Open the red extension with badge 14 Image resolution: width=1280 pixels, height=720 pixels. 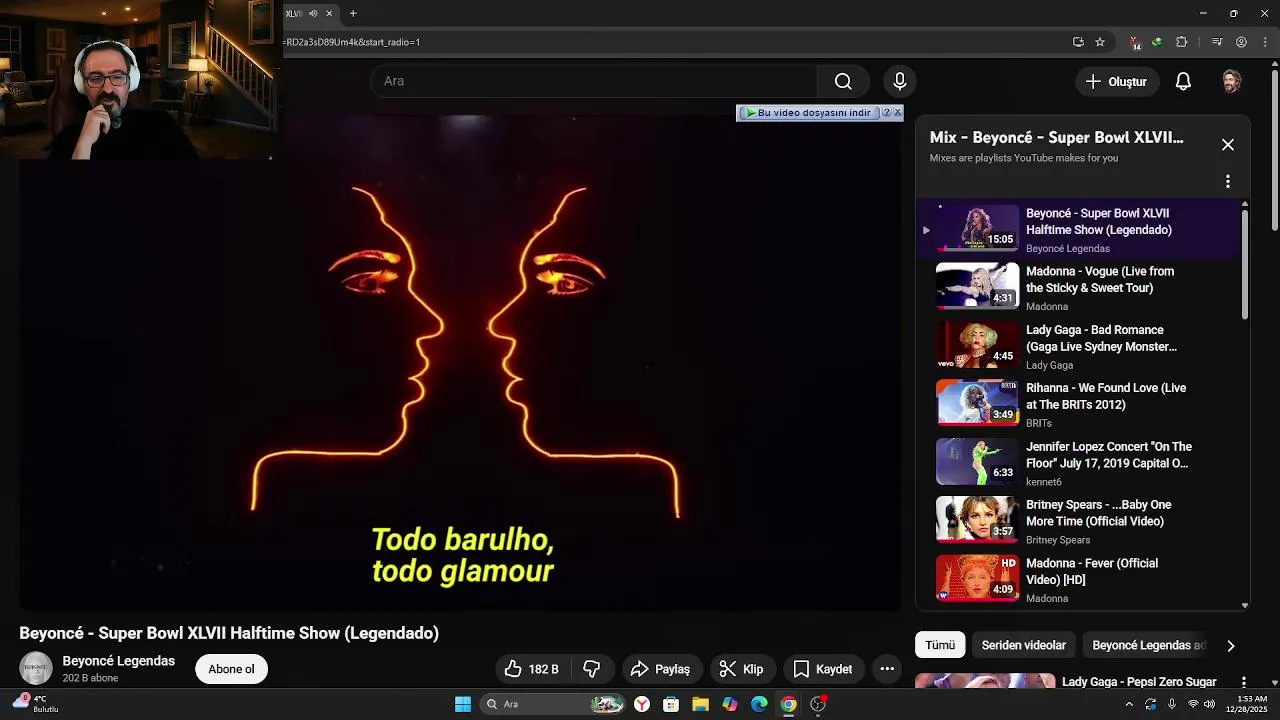click(x=1134, y=42)
